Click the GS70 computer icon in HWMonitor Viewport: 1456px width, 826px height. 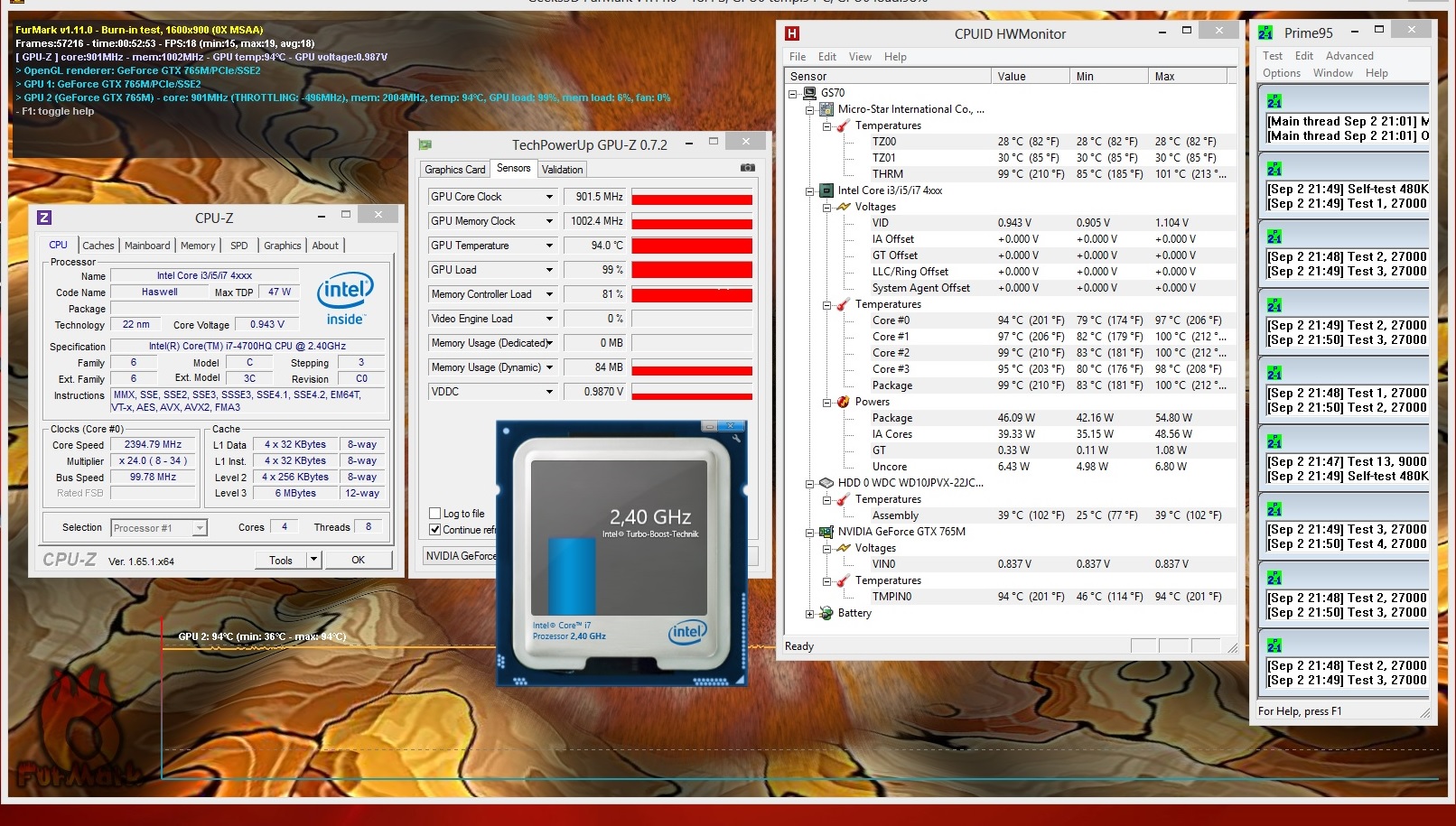(x=809, y=93)
